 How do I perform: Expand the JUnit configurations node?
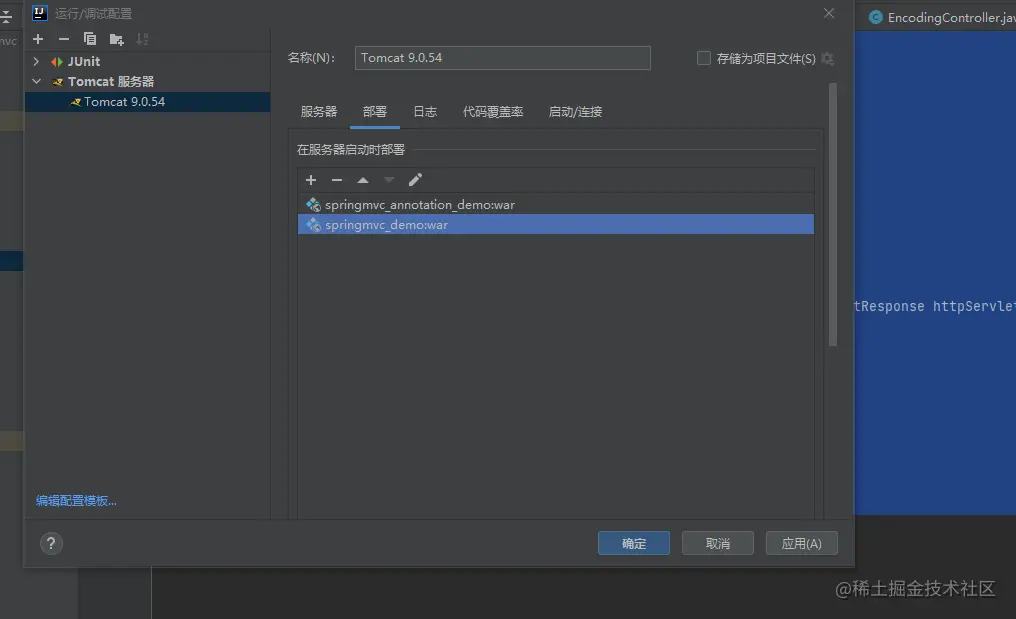(36, 62)
